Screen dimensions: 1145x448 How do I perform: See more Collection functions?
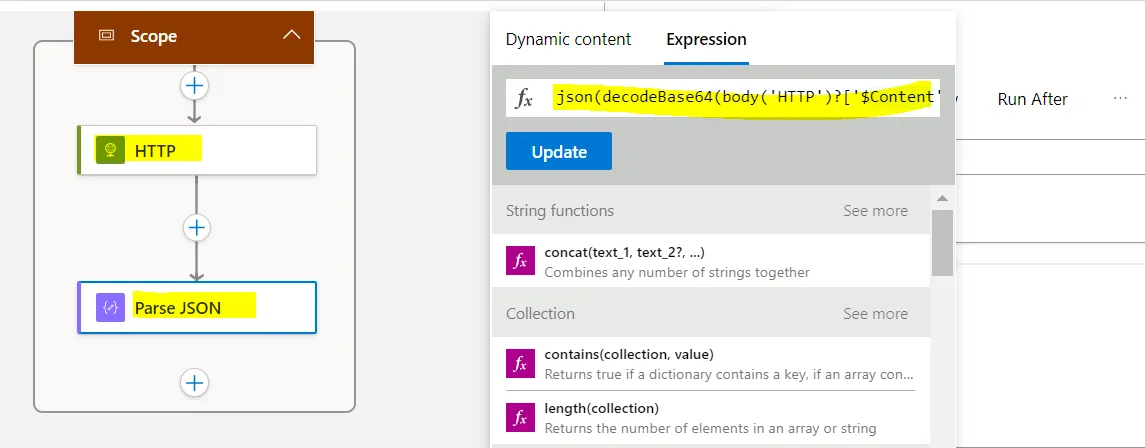click(875, 314)
